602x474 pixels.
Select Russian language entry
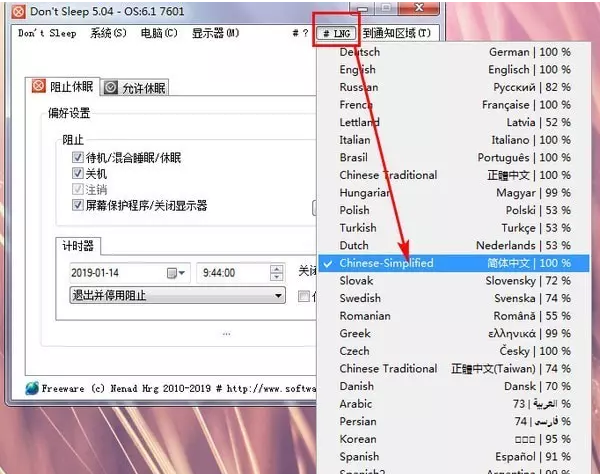pos(454,87)
